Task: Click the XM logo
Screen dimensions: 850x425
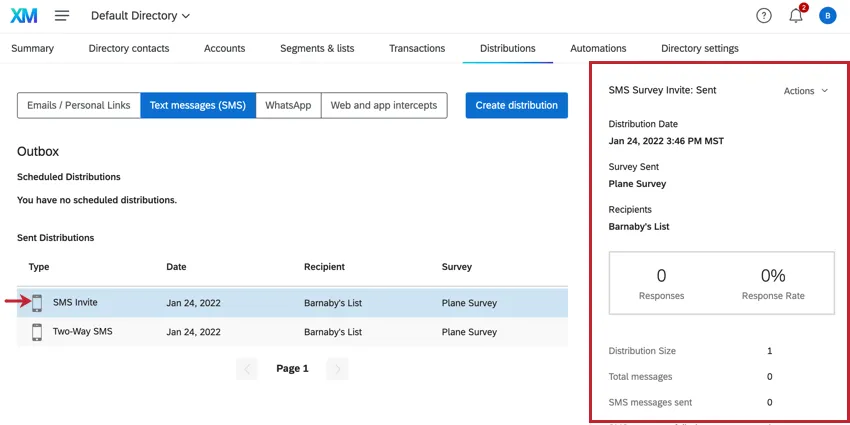Action: (24, 16)
